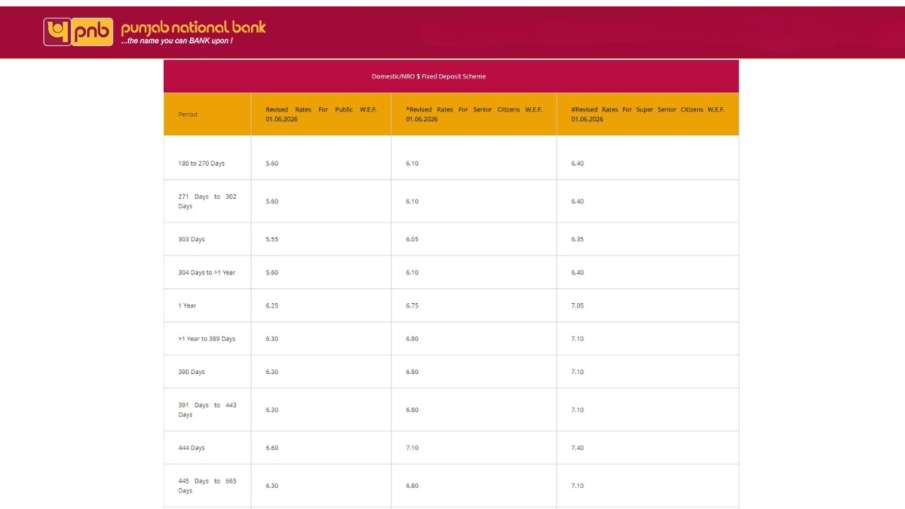Click senior rate 6.80 in 390 Days row
The width and height of the screenshot is (905, 509).
(x=412, y=372)
